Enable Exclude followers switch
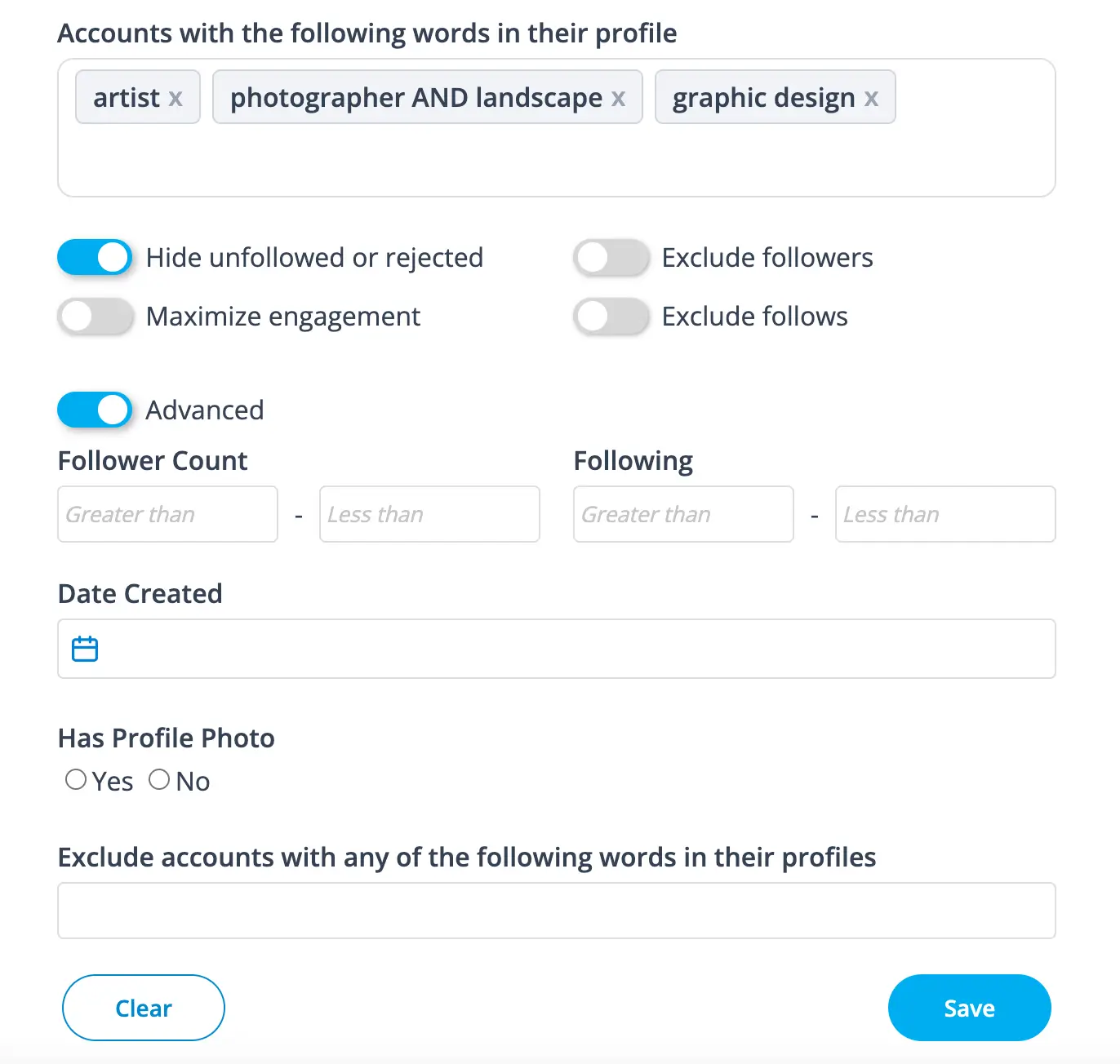Image resolution: width=1120 pixels, height=1064 pixels. tap(611, 258)
